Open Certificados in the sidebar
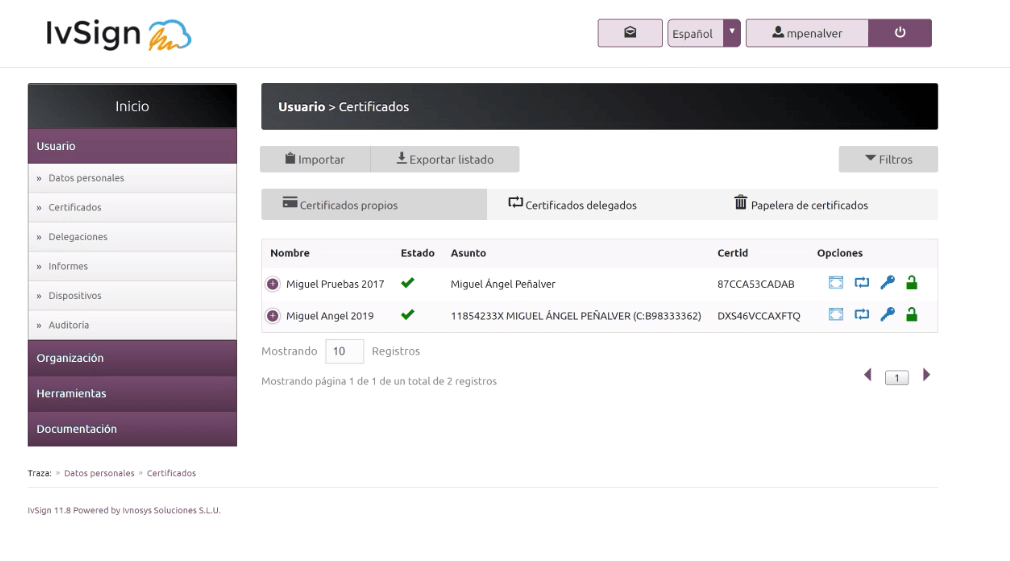 pos(132,207)
